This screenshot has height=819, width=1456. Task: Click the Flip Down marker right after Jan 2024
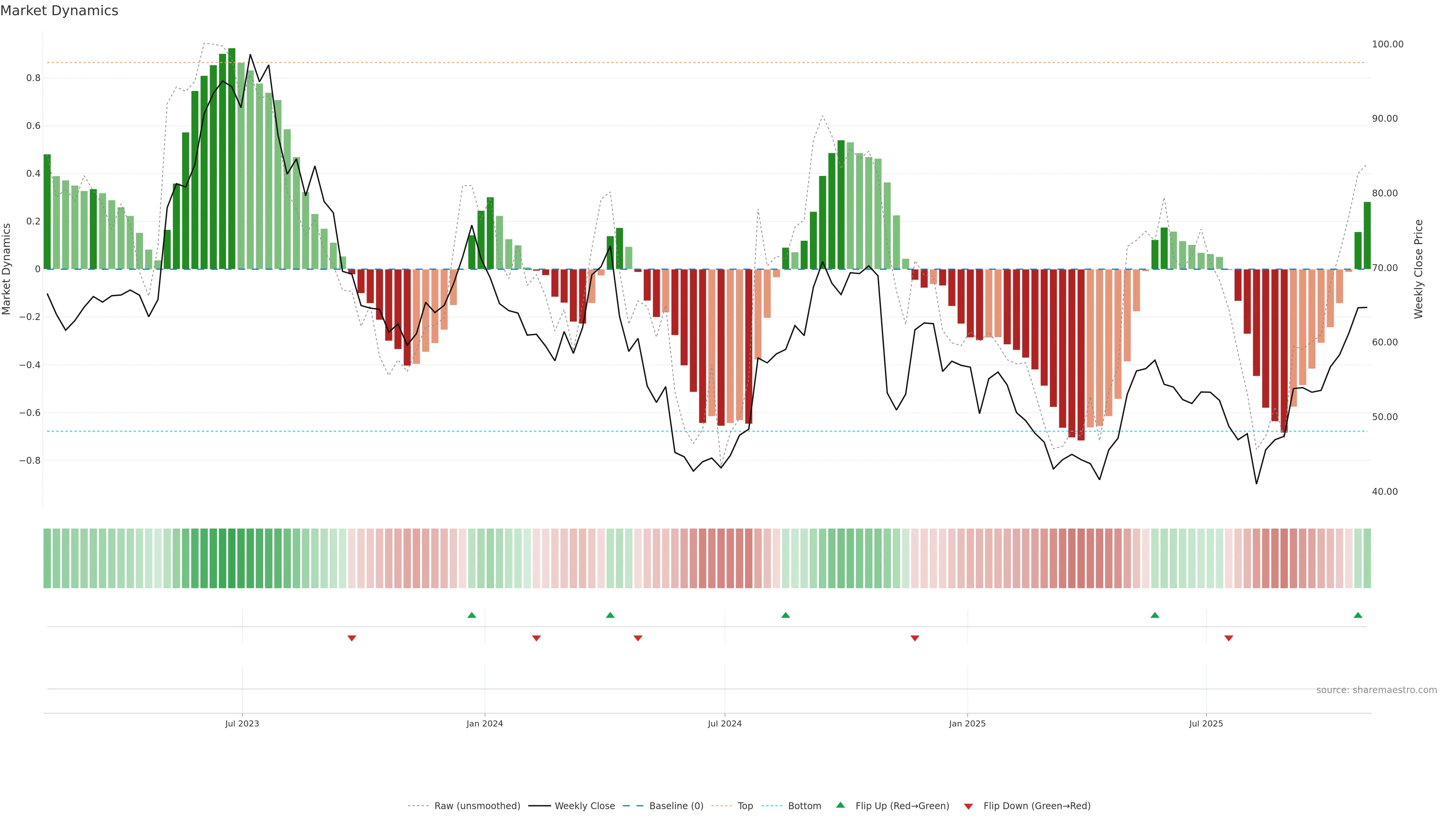click(x=537, y=638)
